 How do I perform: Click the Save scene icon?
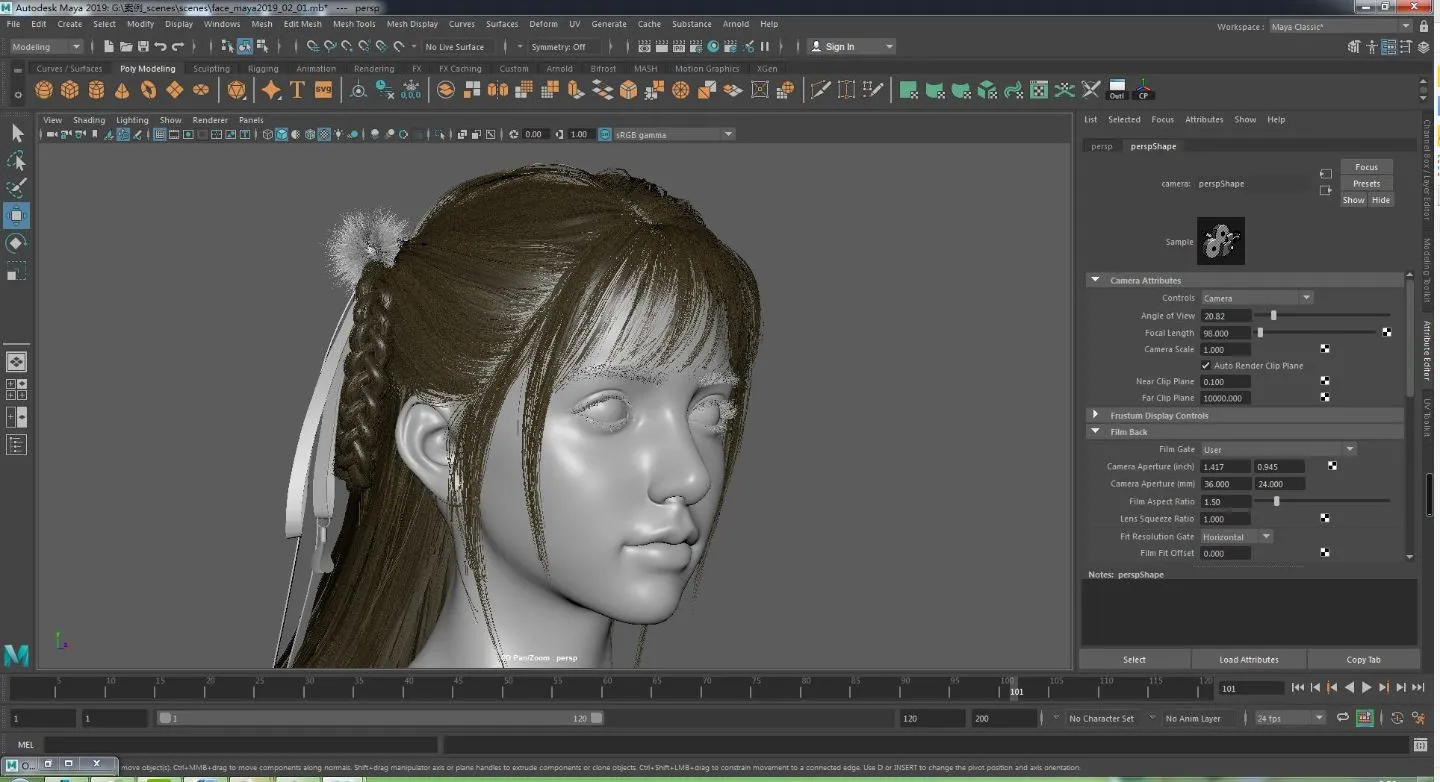pos(144,47)
